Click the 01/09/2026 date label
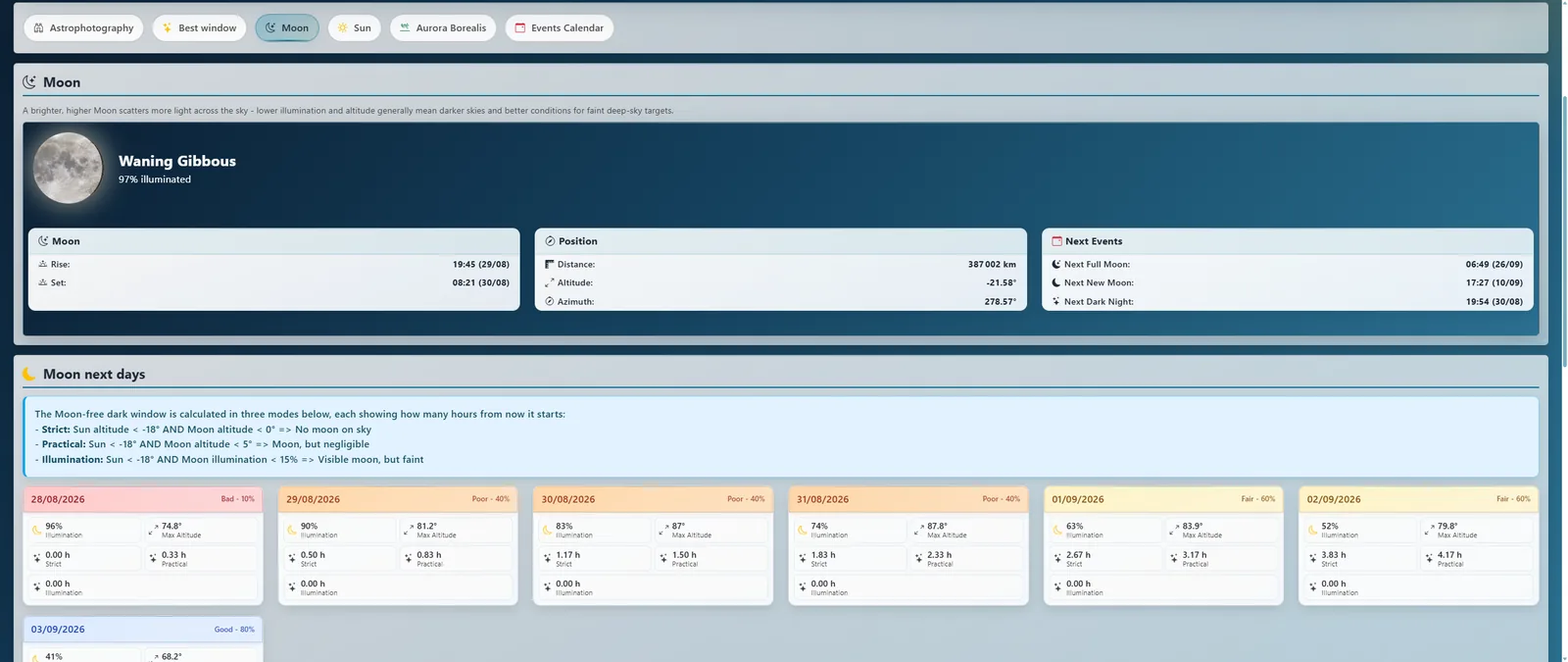Image resolution: width=1568 pixels, height=662 pixels. pyautogui.click(x=1078, y=499)
